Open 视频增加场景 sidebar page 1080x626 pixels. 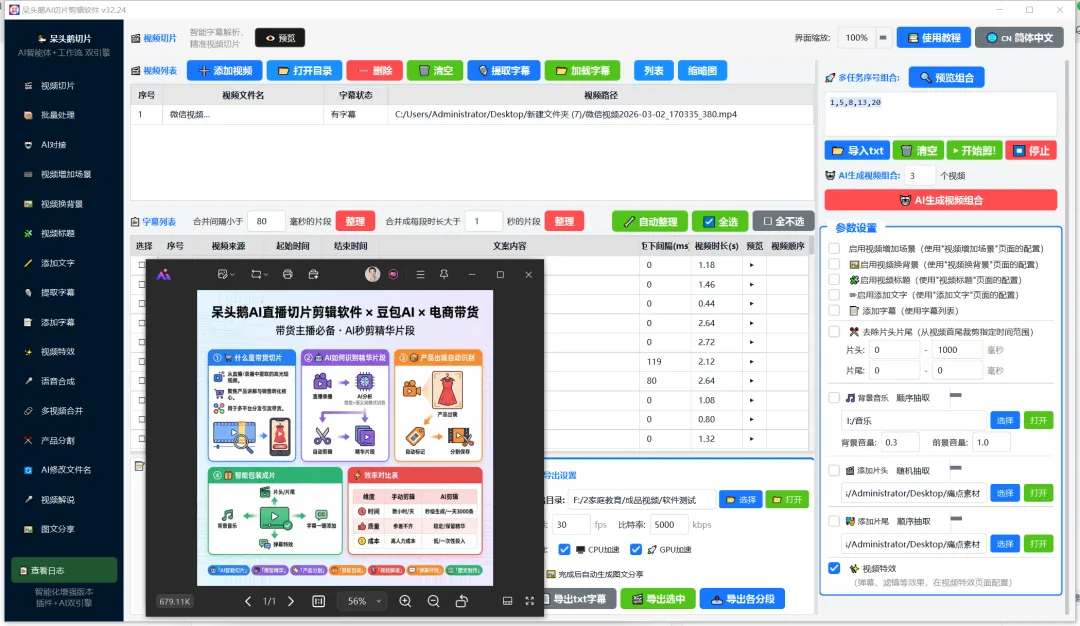[x=65, y=174]
